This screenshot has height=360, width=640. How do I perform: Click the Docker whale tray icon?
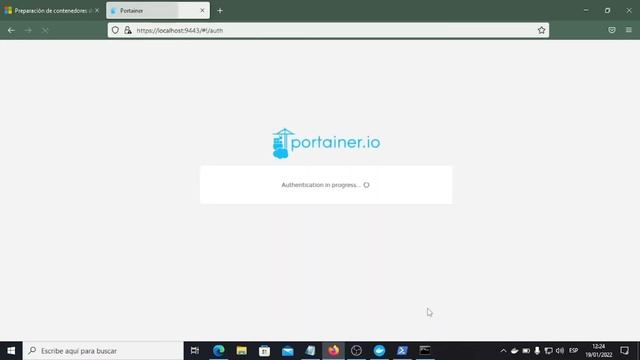(x=515, y=351)
